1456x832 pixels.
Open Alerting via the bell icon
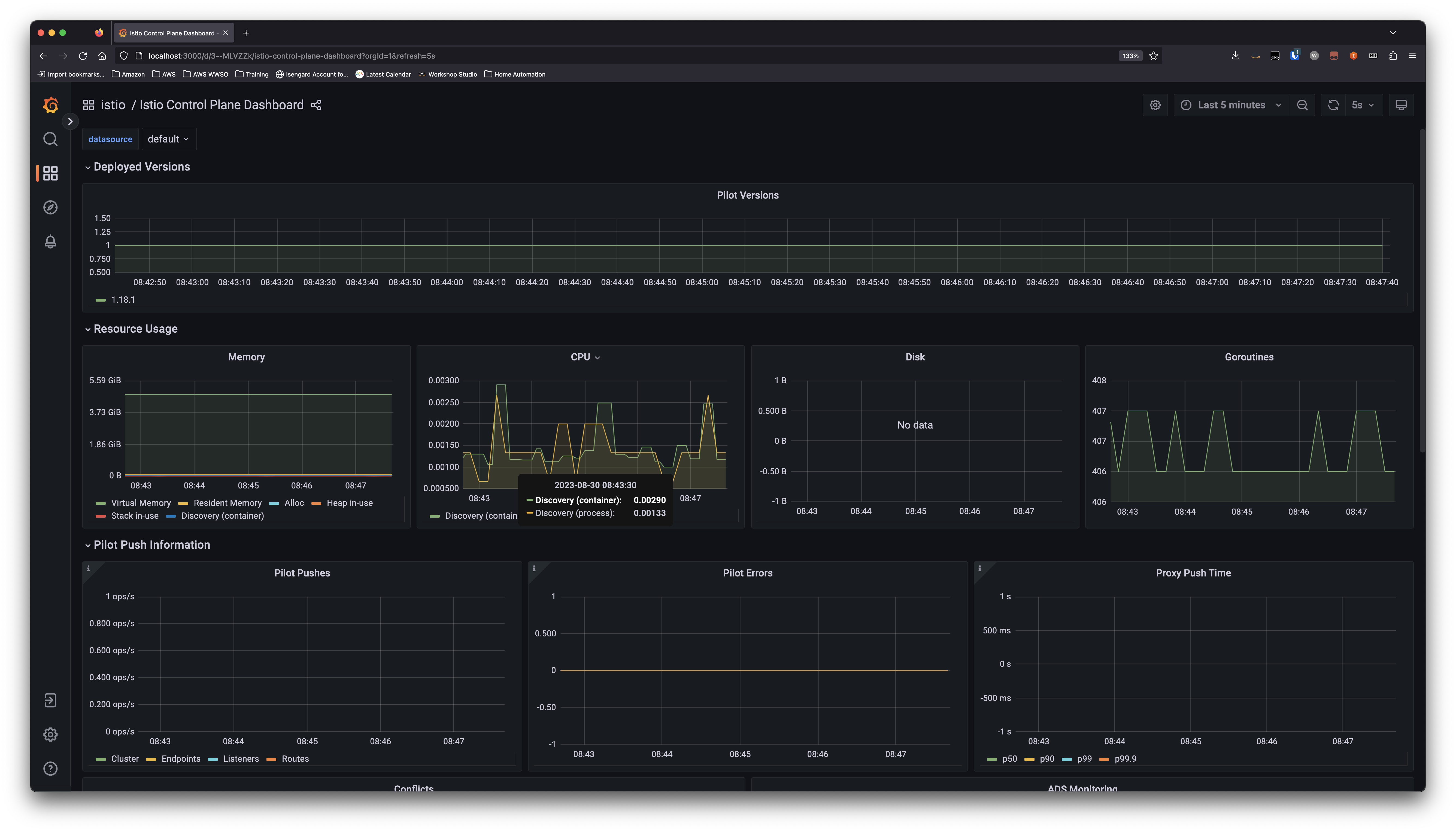pyautogui.click(x=50, y=241)
